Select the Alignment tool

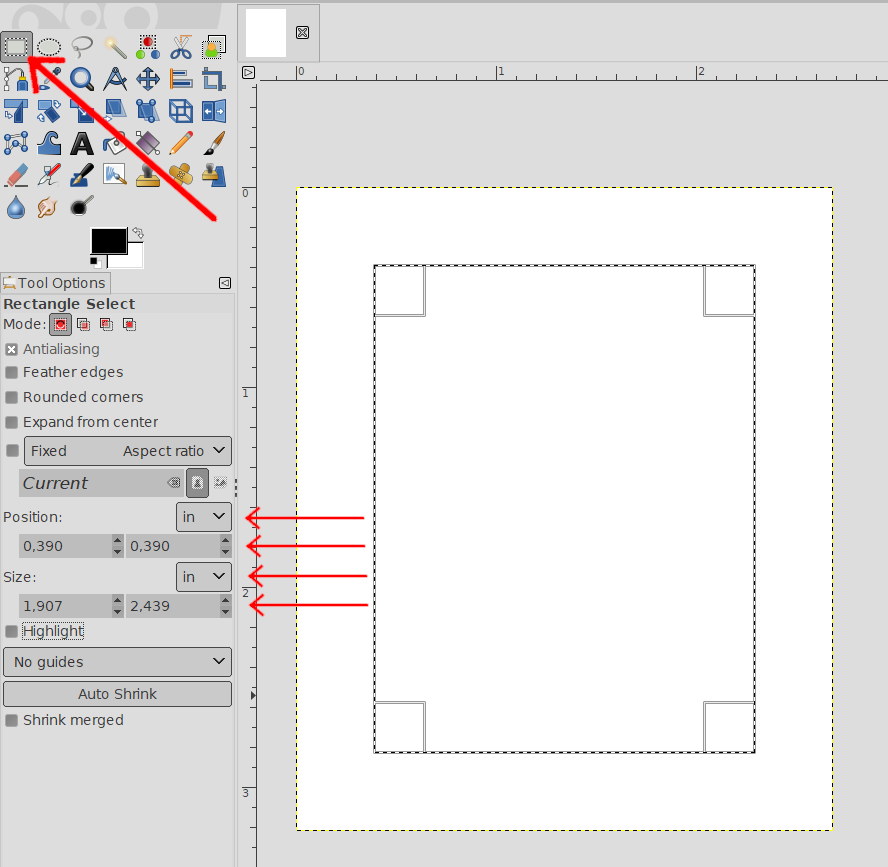(181, 79)
